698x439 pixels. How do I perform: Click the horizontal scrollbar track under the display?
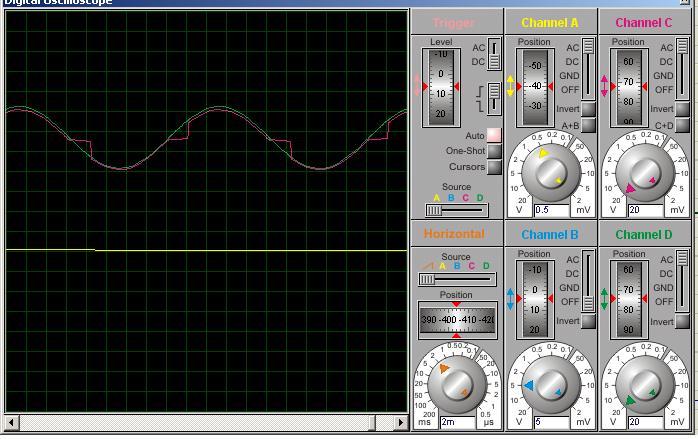tap(206, 422)
